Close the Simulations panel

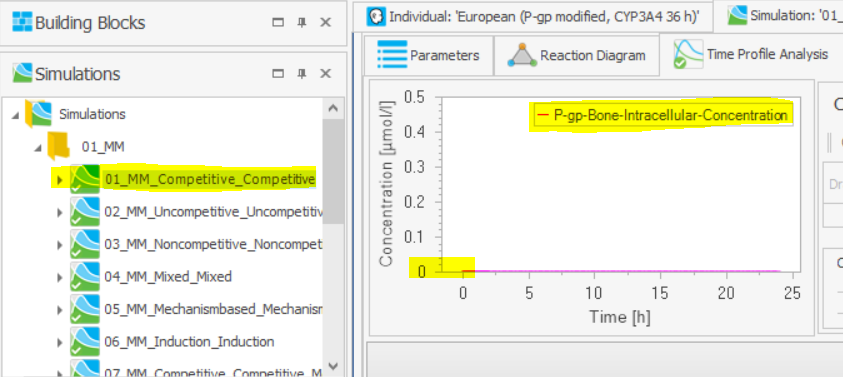click(x=325, y=73)
